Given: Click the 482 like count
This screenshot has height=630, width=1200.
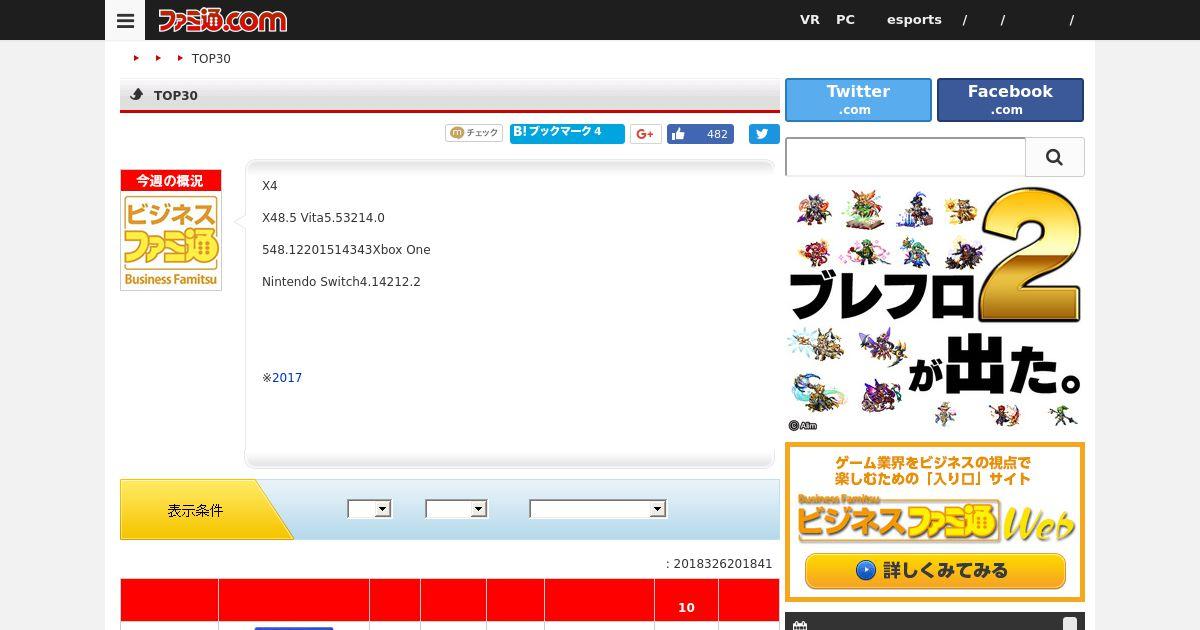Looking at the screenshot, I should (x=717, y=134).
